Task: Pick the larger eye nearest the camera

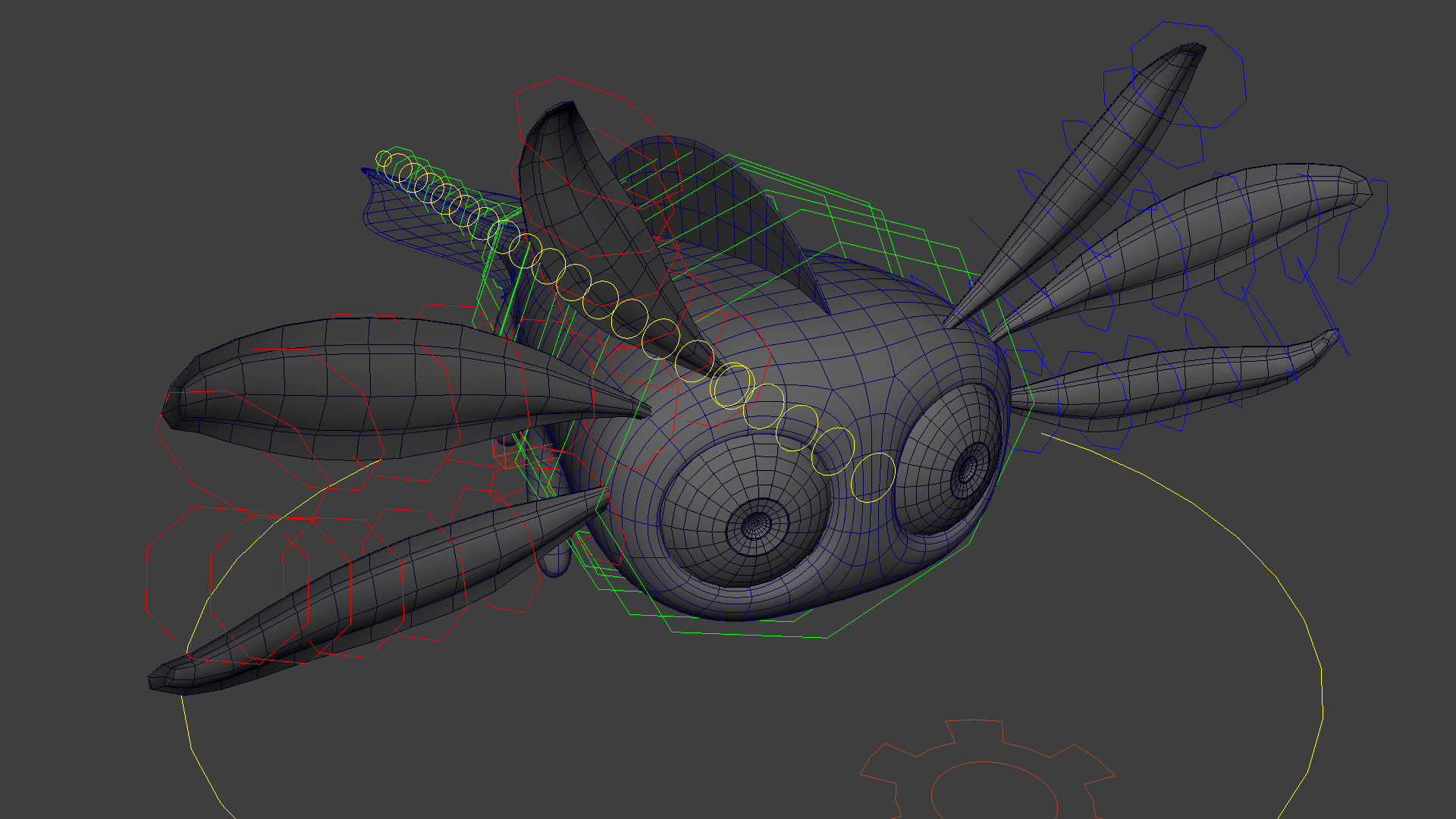Action: pyautogui.click(x=745, y=512)
